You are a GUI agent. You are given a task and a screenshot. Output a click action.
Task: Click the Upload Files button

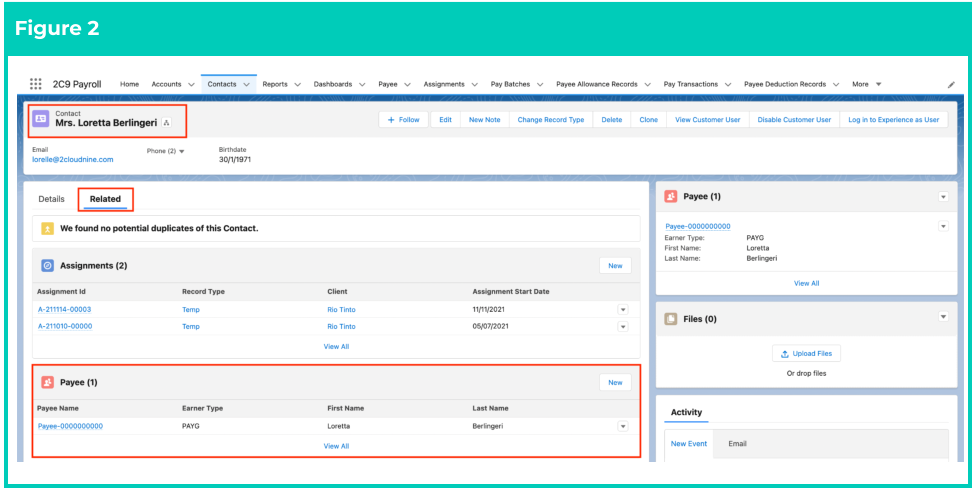(x=806, y=353)
